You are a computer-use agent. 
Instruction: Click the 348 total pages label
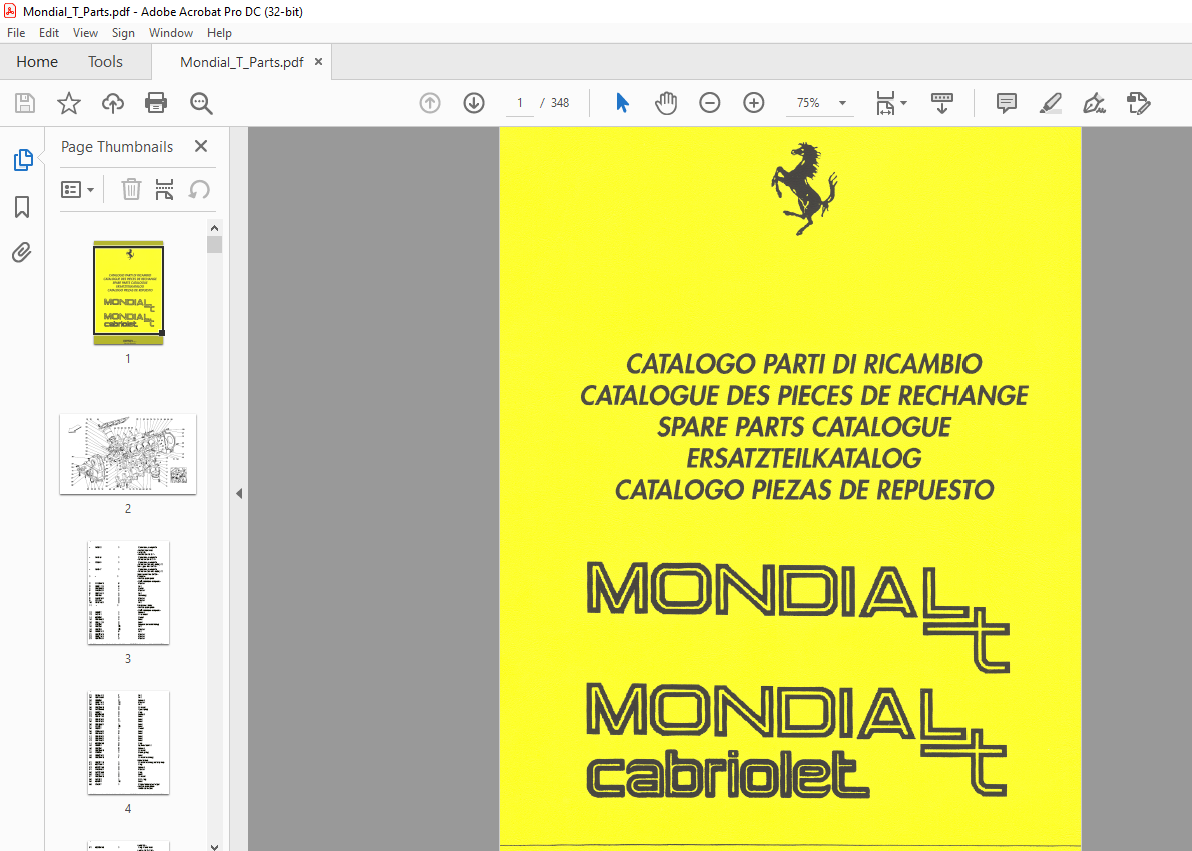[x=560, y=103]
